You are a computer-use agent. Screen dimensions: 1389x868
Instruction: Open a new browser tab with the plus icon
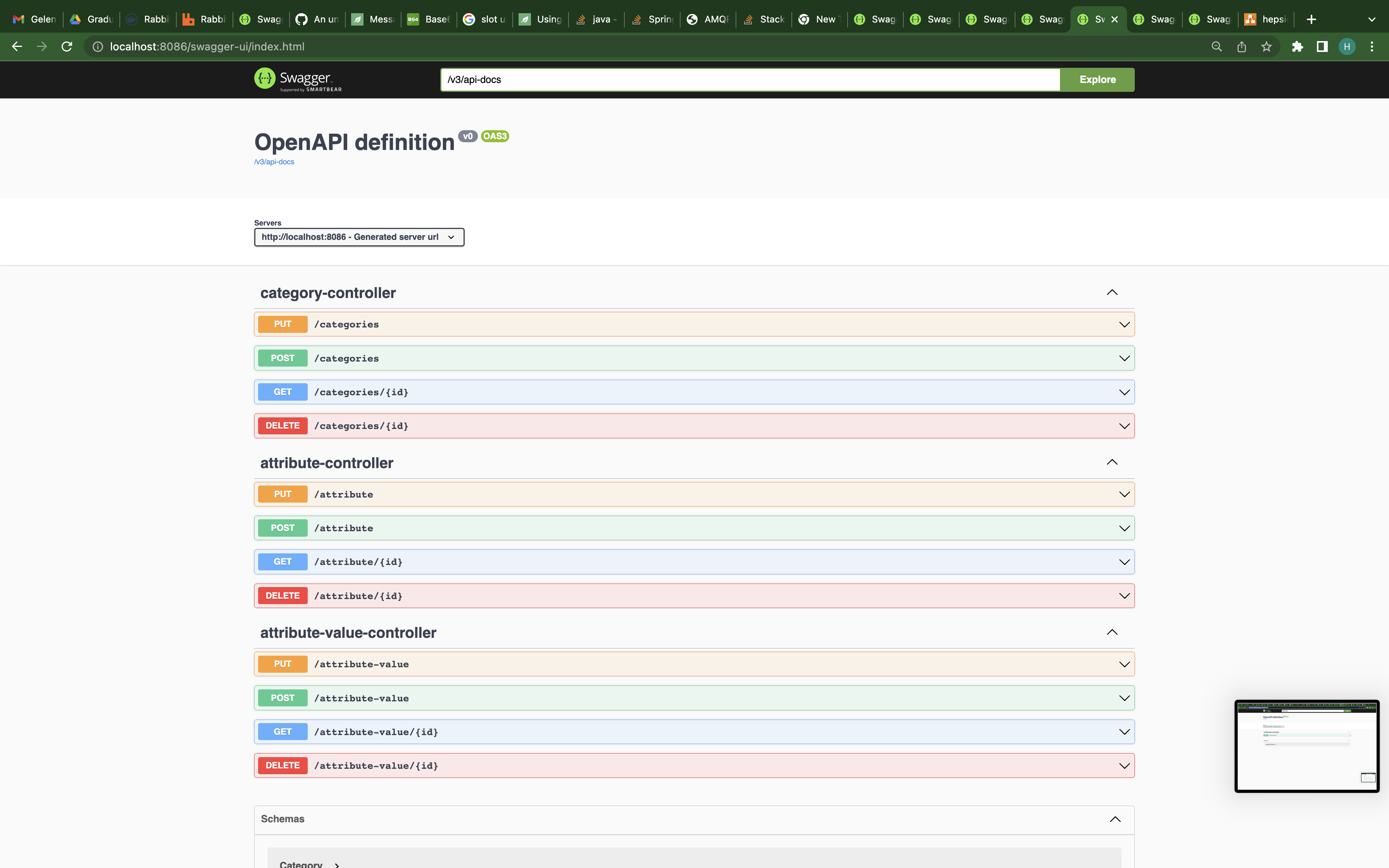click(1311, 19)
